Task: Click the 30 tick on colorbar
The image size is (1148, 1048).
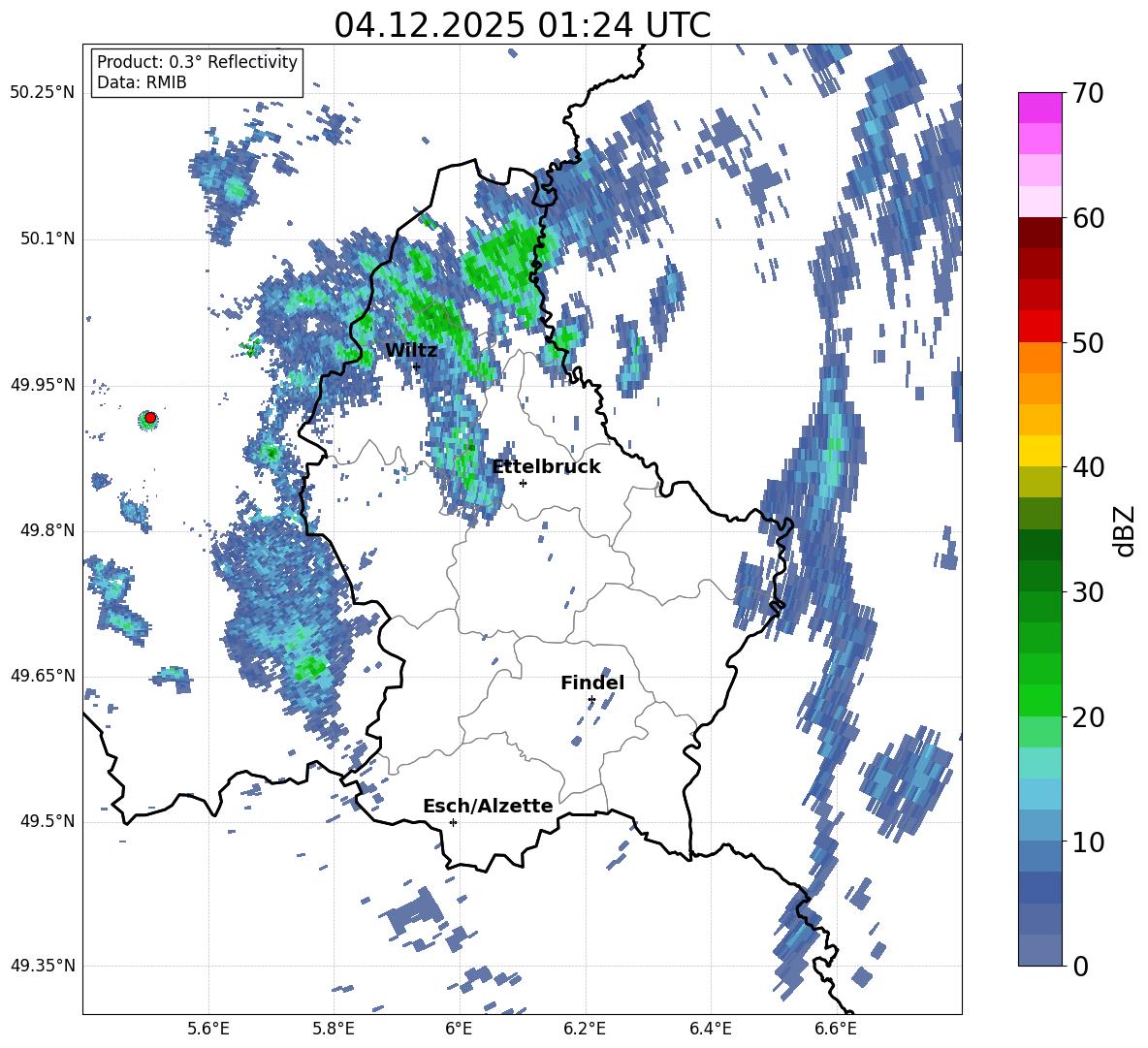Action: pyautogui.click(x=1088, y=592)
